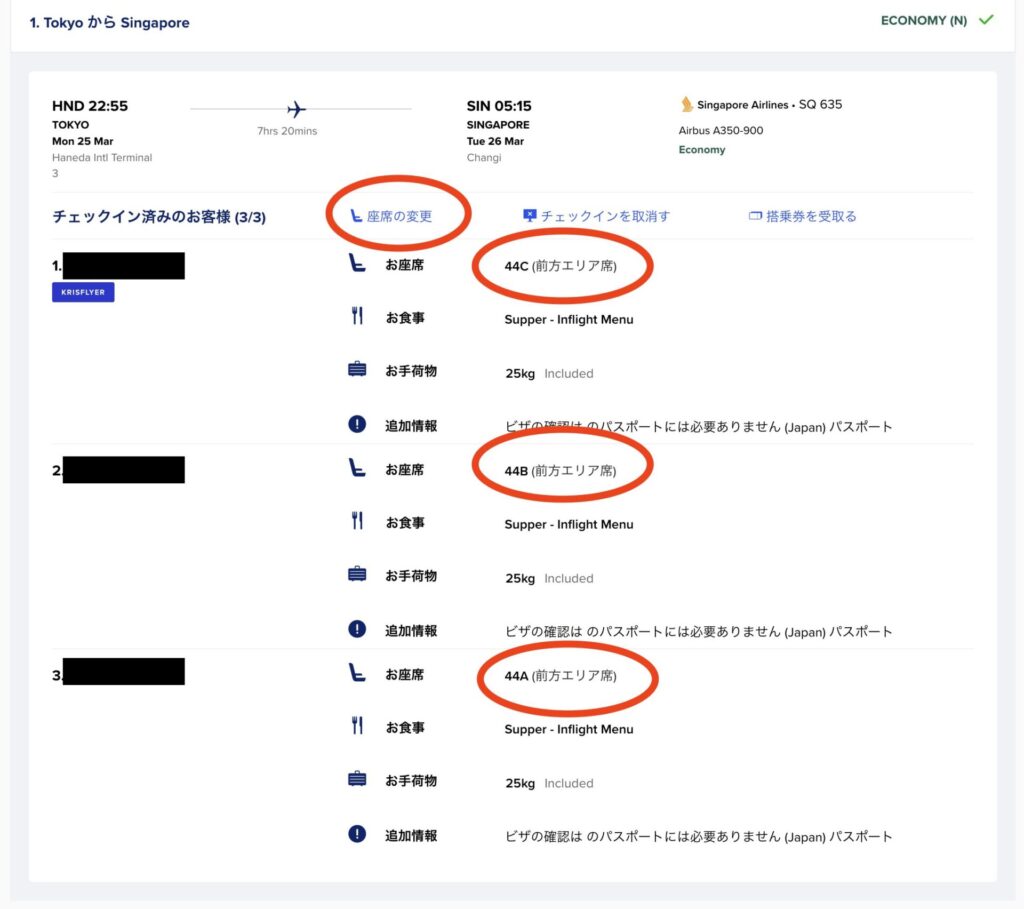Click the departure time HND 22:55
1024x909 pixels.
pyautogui.click(x=90, y=106)
